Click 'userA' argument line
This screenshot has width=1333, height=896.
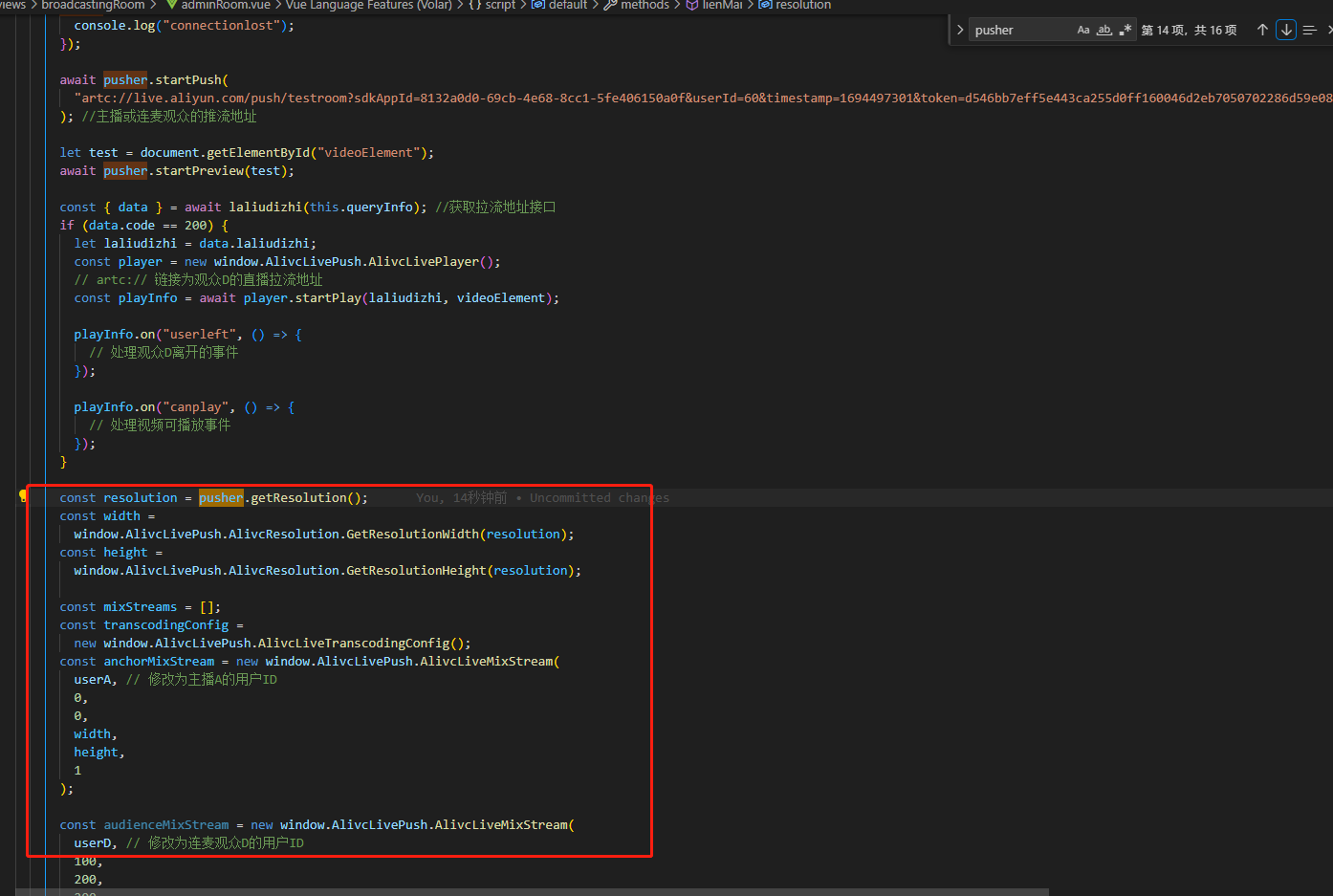pyautogui.click(x=95, y=680)
